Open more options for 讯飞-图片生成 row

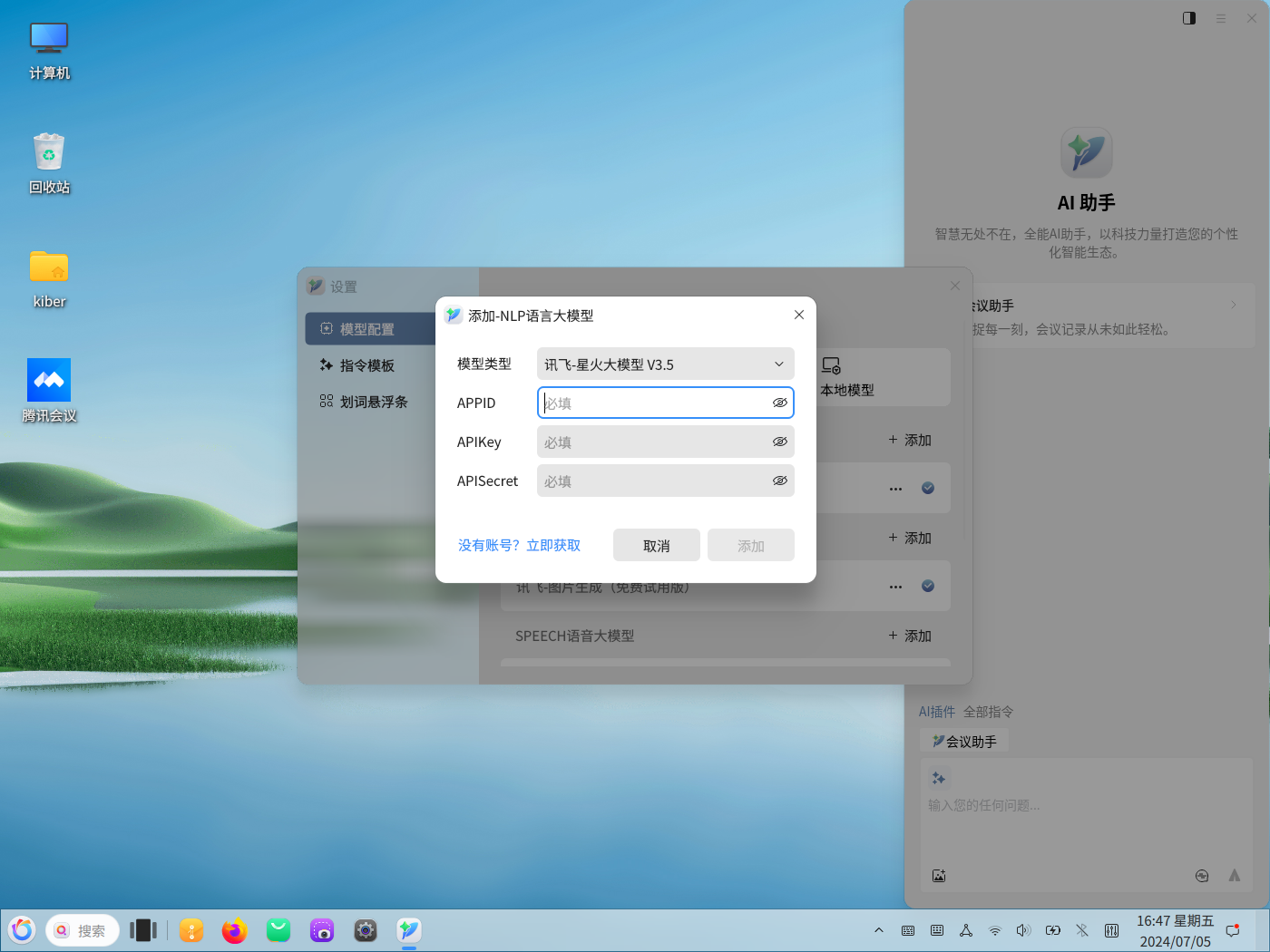coord(895,587)
